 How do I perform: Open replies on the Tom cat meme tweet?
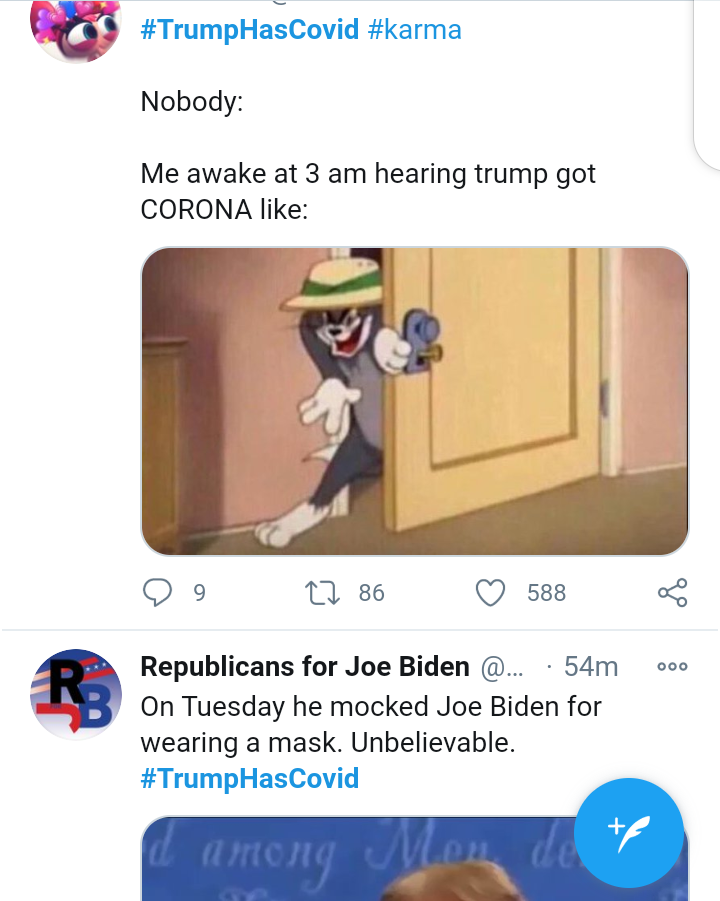pyautogui.click(x=157, y=592)
